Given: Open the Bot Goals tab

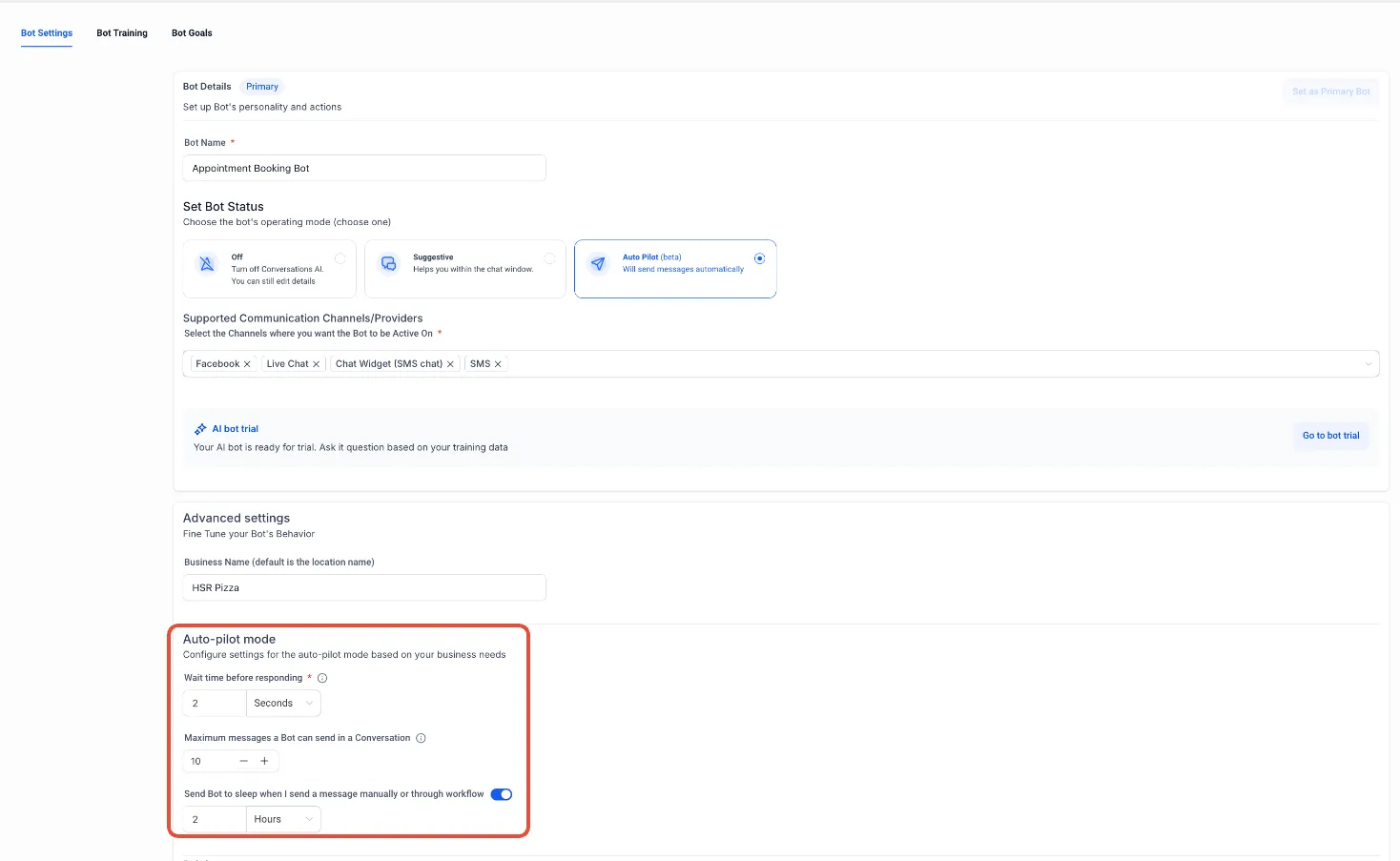Looking at the screenshot, I should pos(192,33).
